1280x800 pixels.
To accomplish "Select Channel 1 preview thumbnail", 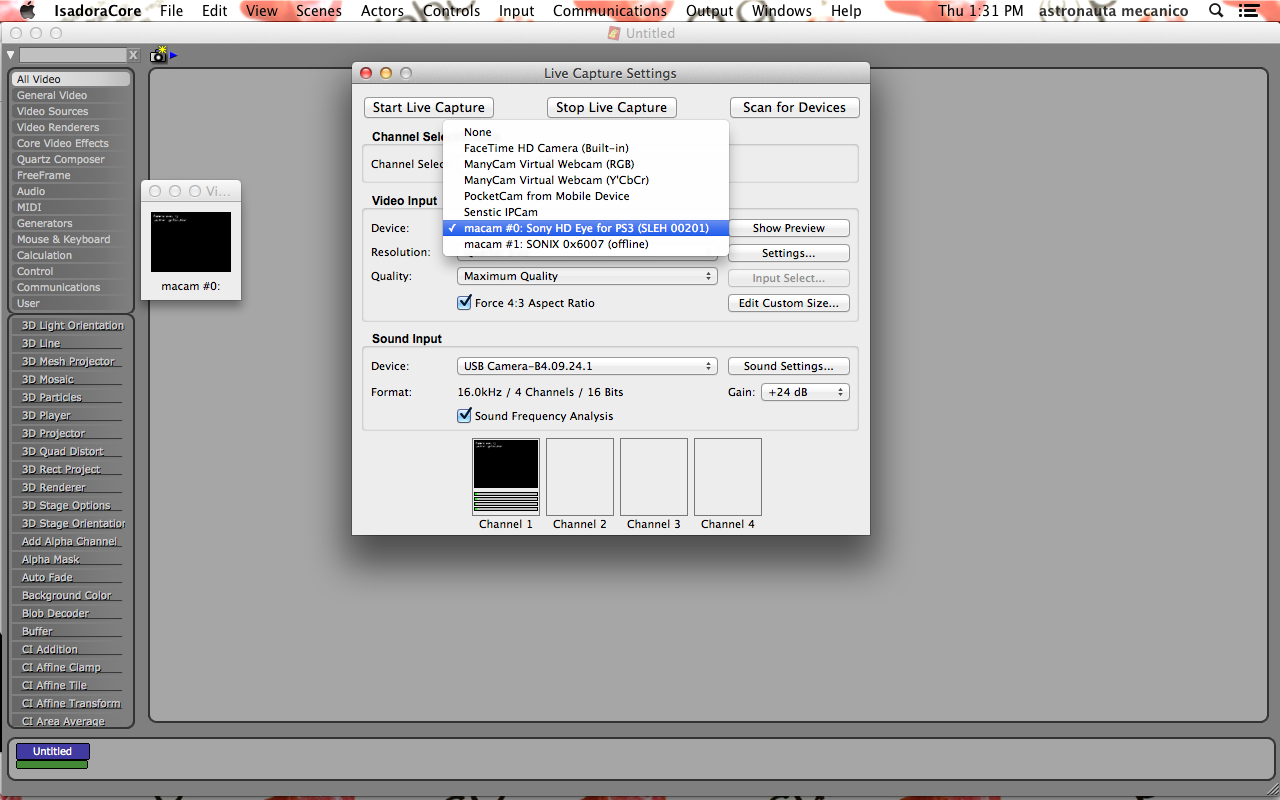I will coord(506,477).
